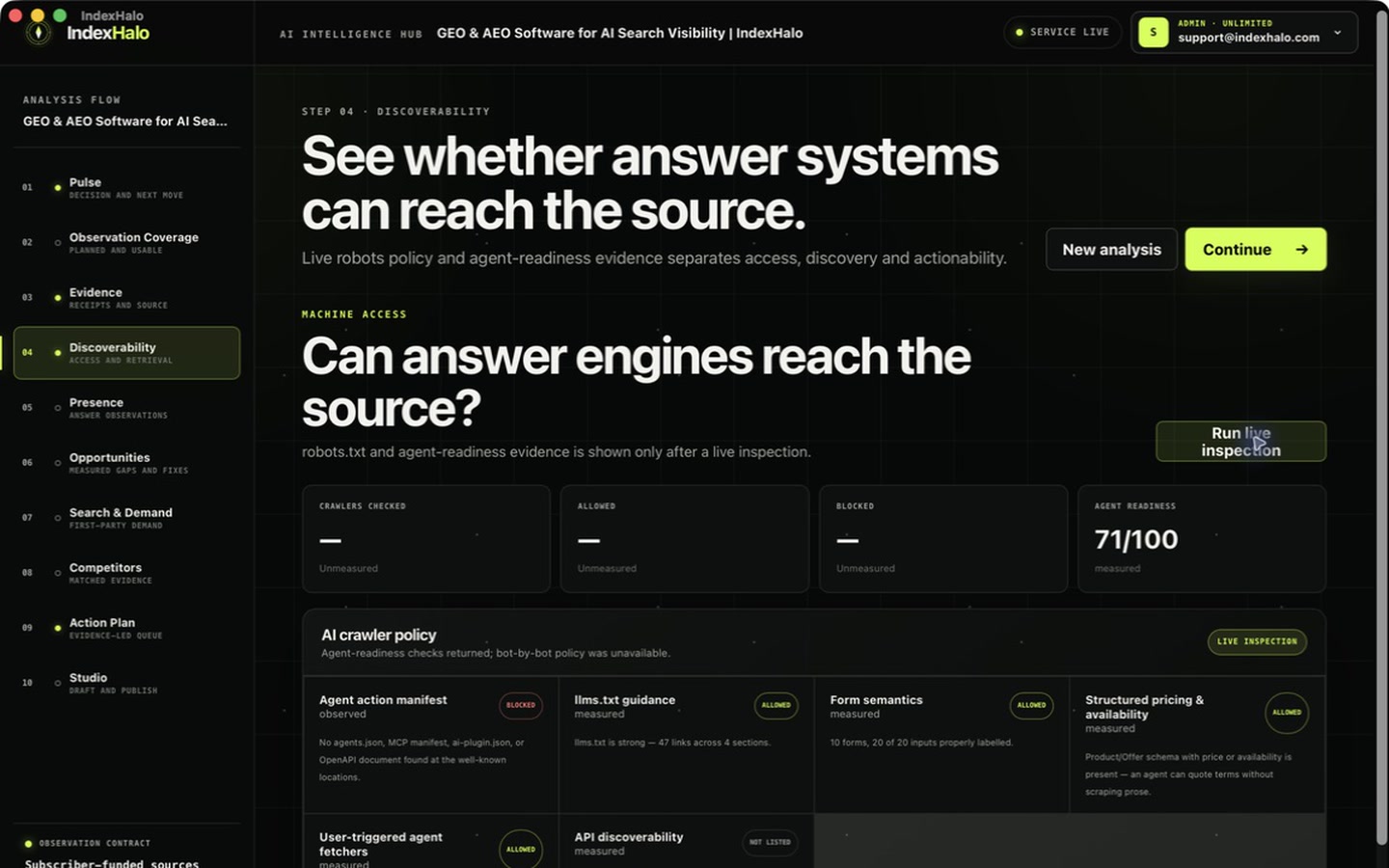Click the AI crawler policy heading
The image size is (1389, 868).
point(378,635)
